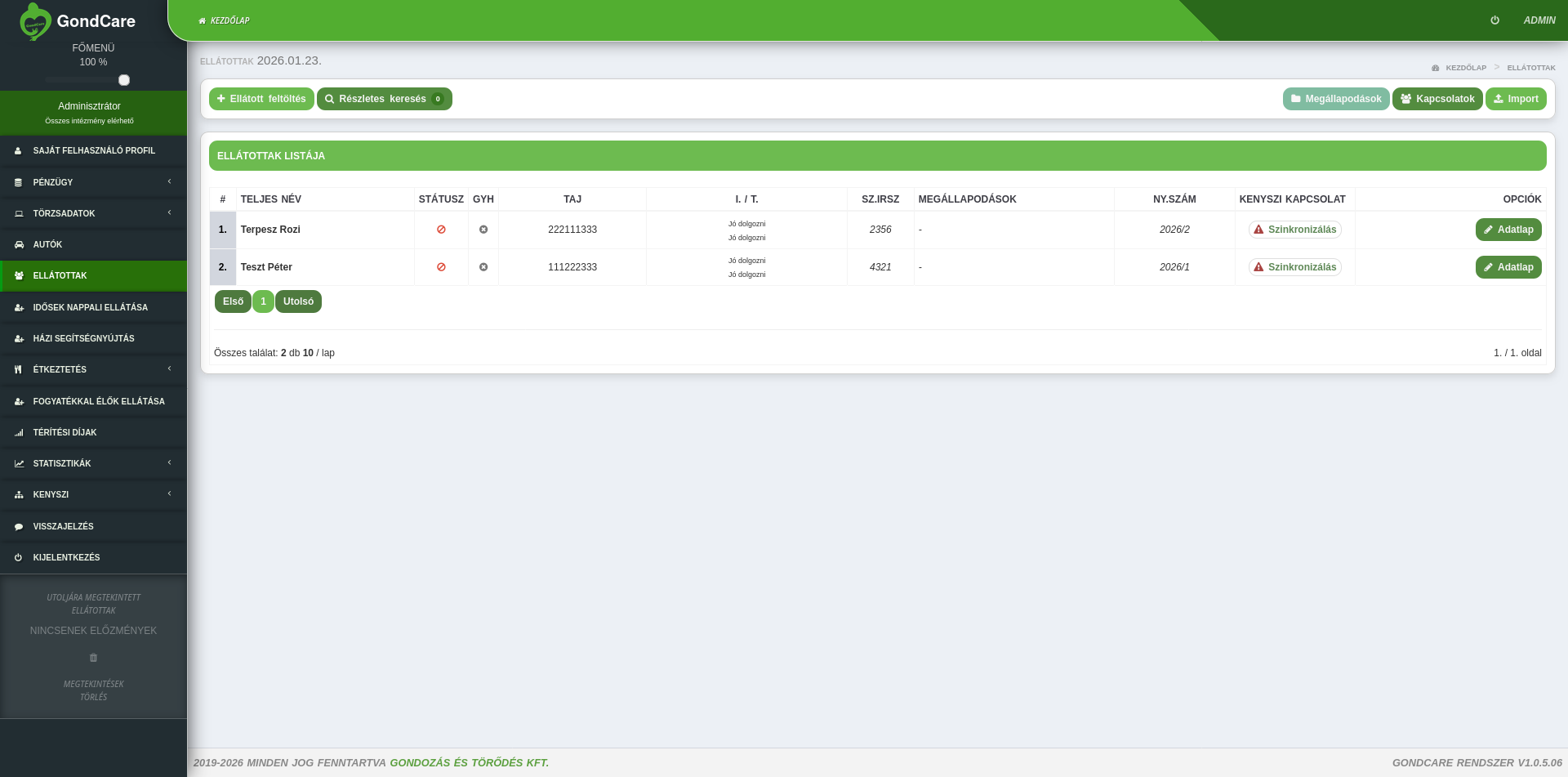Viewport: 1568px width, 777px height.
Task: Expand the Törzsadatok sidebar submenu
Action: 93,213
